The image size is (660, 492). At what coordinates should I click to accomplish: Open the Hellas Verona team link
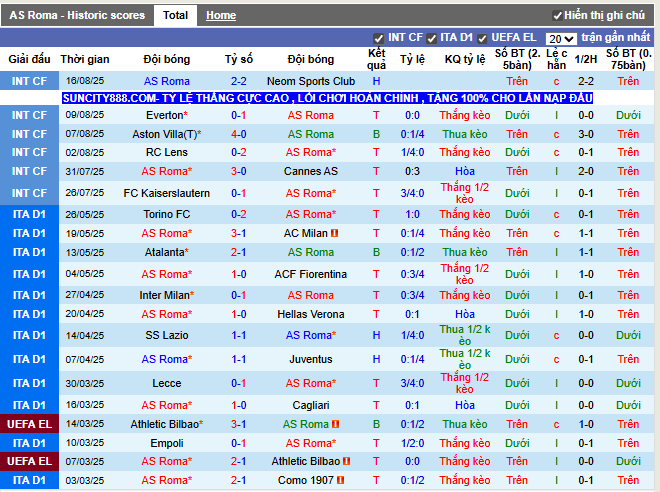(311, 314)
